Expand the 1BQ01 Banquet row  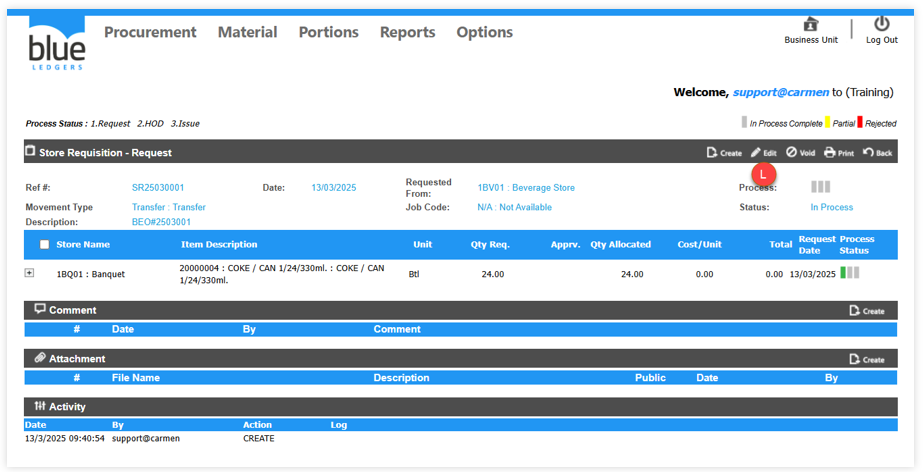[x=30, y=273]
